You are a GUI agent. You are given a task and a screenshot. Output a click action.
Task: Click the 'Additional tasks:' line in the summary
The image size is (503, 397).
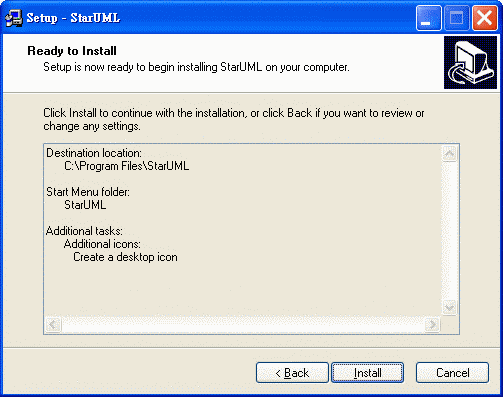click(x=84, y=231)
